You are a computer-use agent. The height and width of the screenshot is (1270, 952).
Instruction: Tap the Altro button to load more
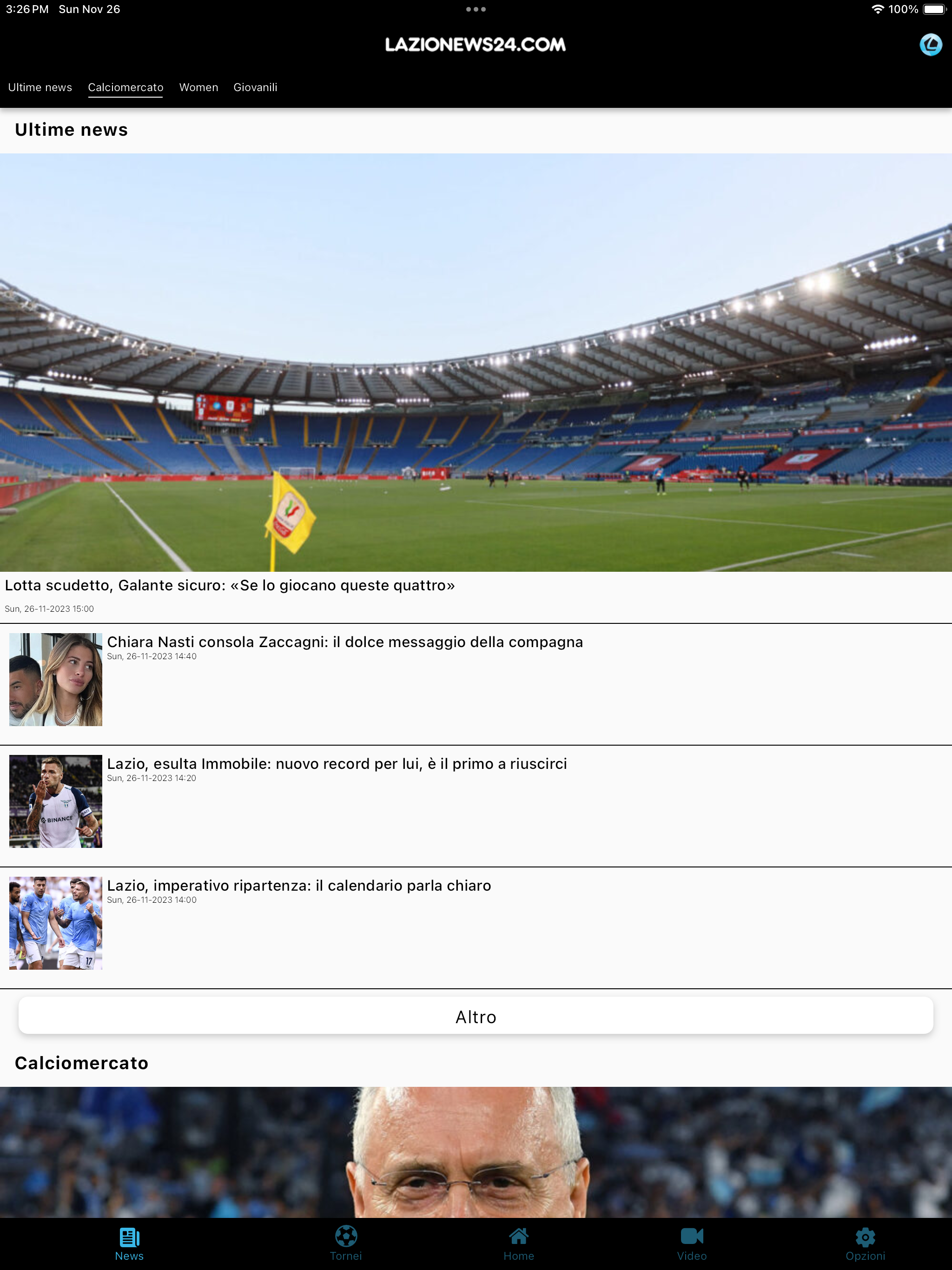[476, 1017]
